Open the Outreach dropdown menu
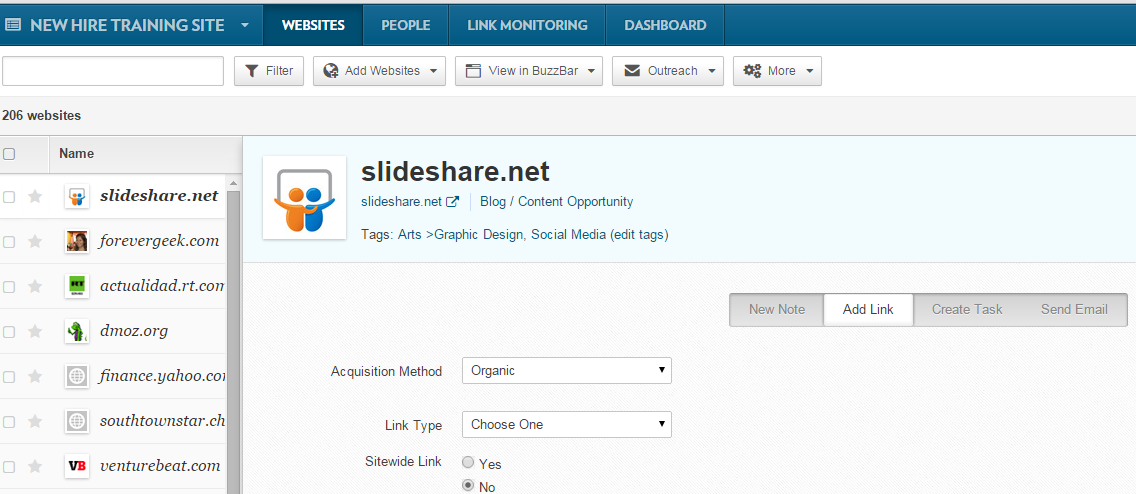 [x=668, y=71]
